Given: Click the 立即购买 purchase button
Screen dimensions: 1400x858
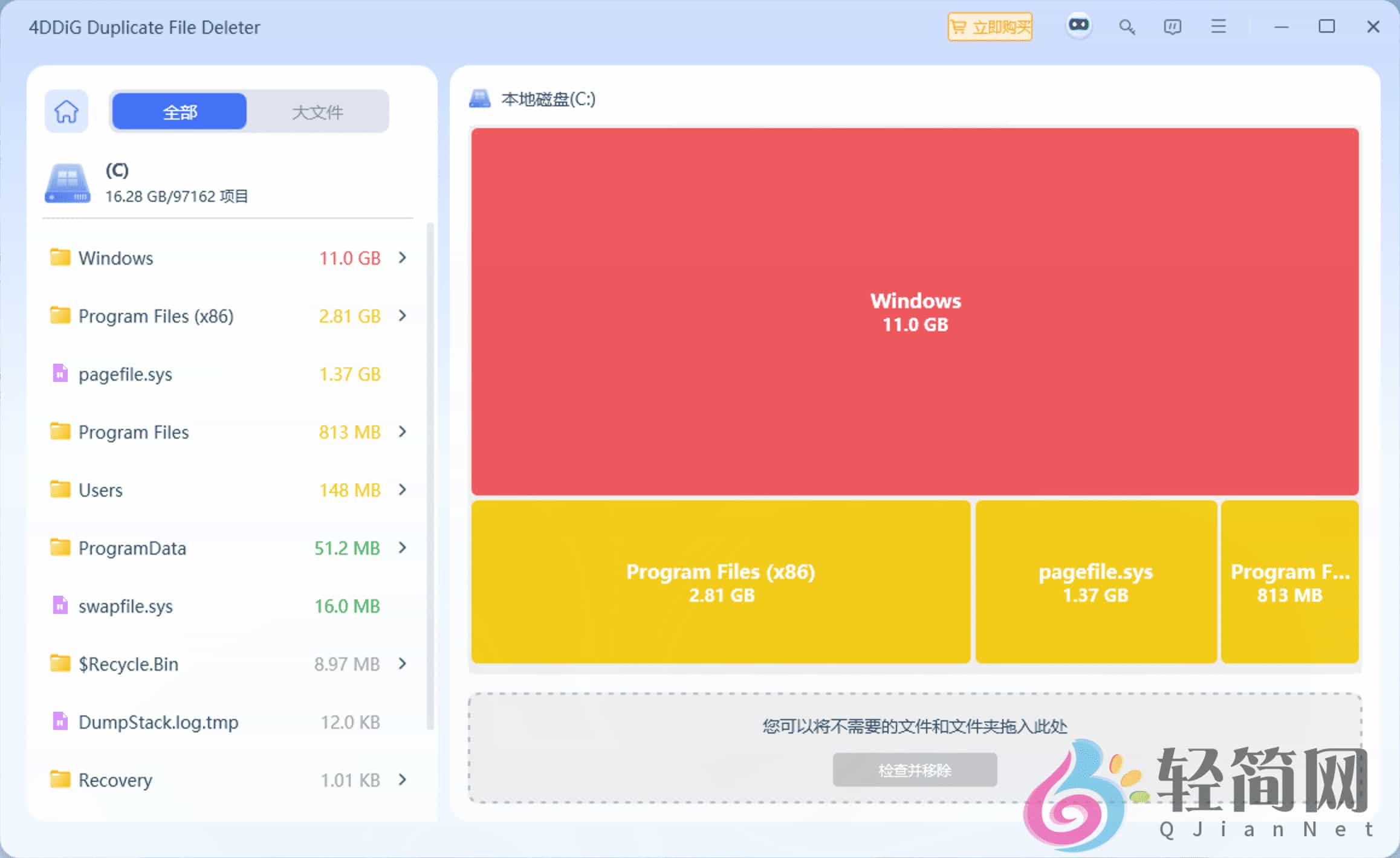Looking at the screenshot, I should point(990,26).
